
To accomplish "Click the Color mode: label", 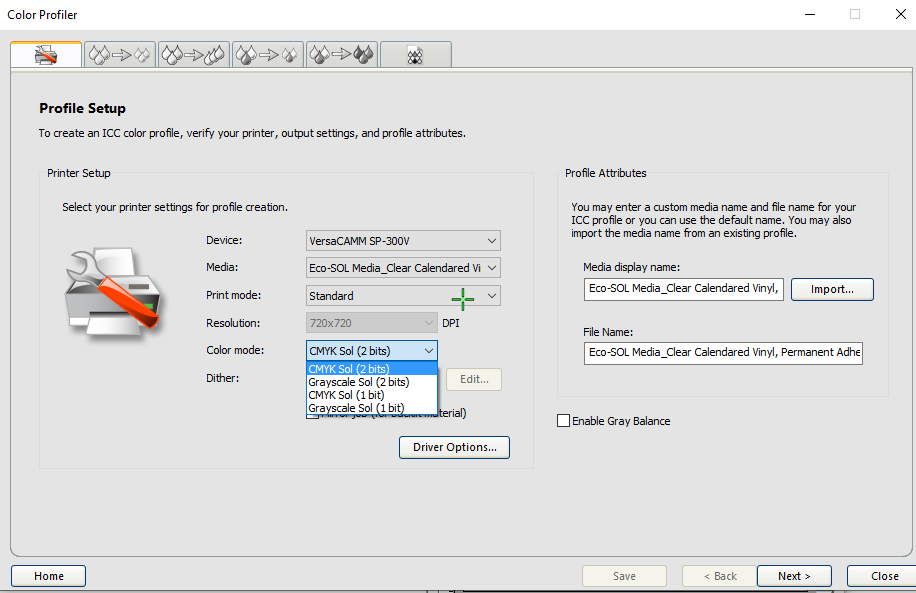I will (235, 350).
